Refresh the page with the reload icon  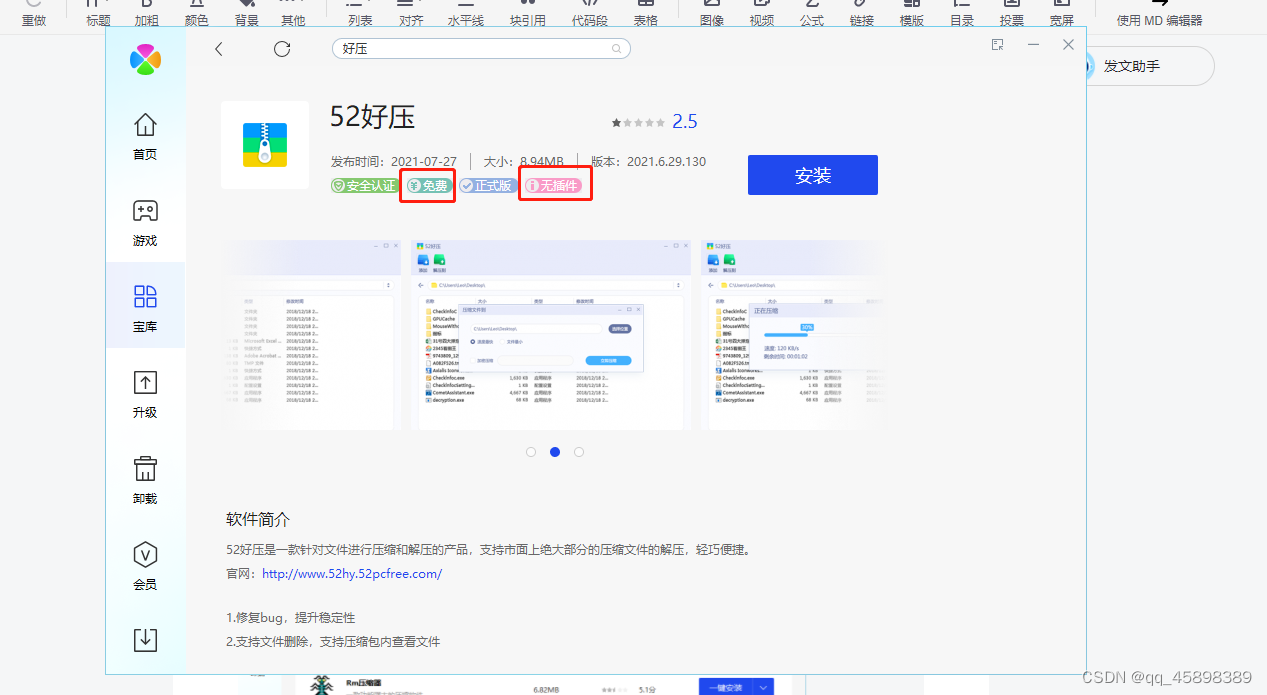pyautogui.click(x=282, y=49)
